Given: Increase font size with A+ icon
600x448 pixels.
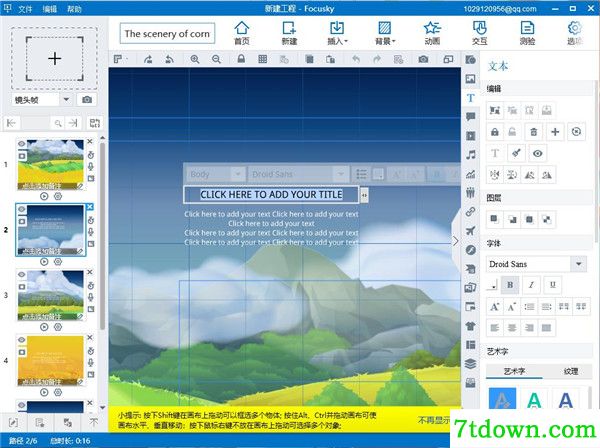Looking at the screenshot, I should (x=494, y=306).
